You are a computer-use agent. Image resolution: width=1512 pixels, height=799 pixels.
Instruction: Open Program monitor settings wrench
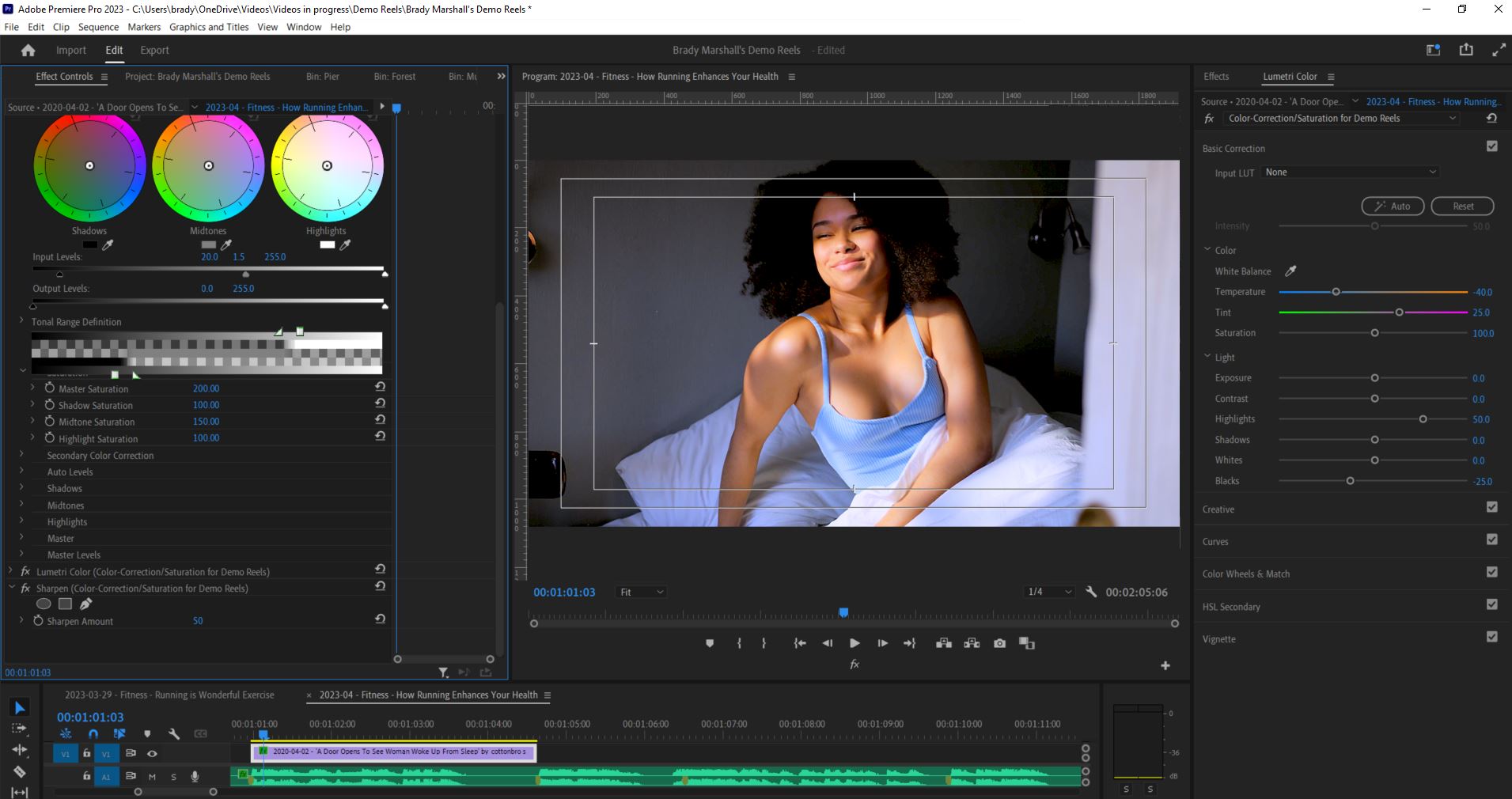click(x=1091, y=592)
